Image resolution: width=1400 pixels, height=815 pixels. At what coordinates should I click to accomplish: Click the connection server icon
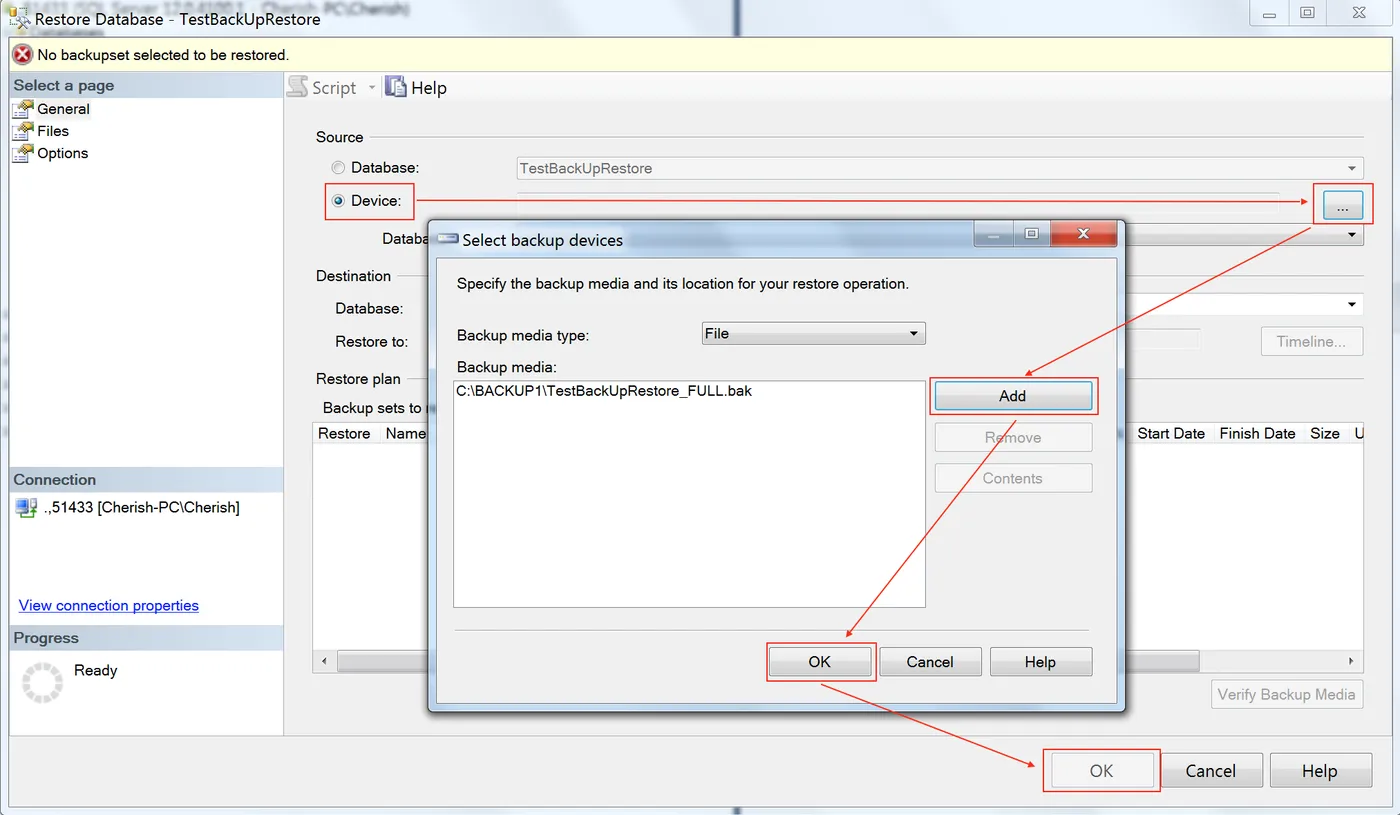coord(27,508)
